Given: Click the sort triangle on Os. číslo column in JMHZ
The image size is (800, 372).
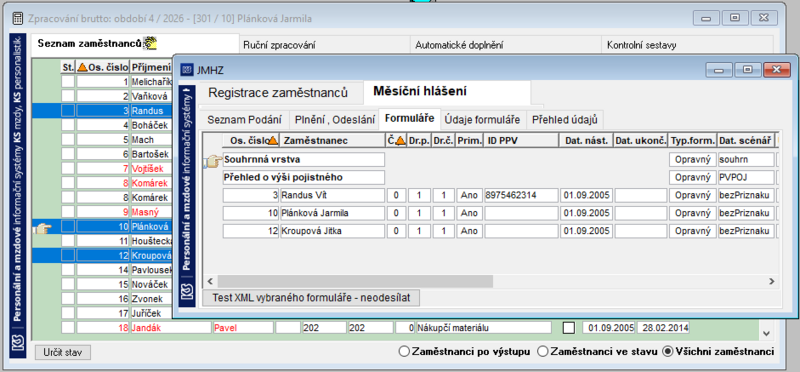Looking at the screenshot, I should (273, 140).
